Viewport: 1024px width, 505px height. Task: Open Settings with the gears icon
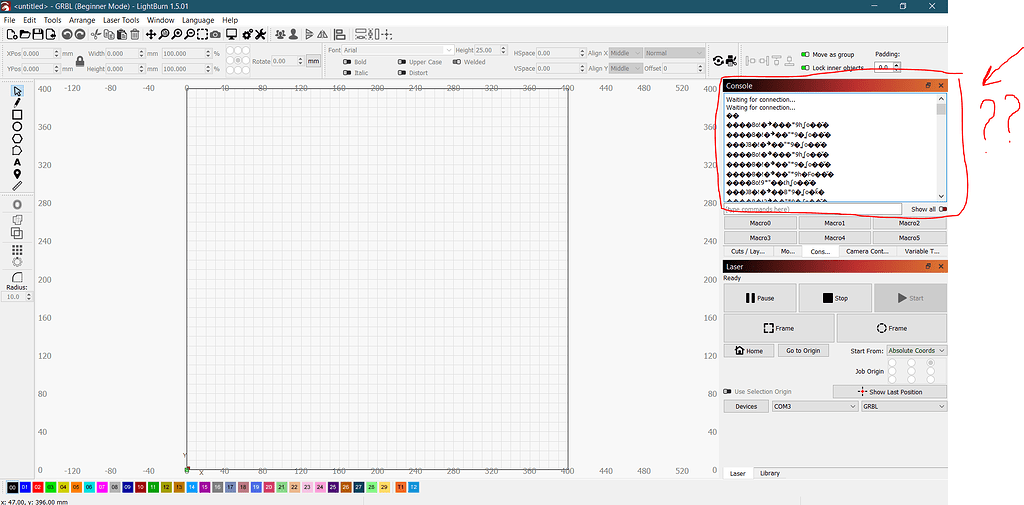pos(247,34)
